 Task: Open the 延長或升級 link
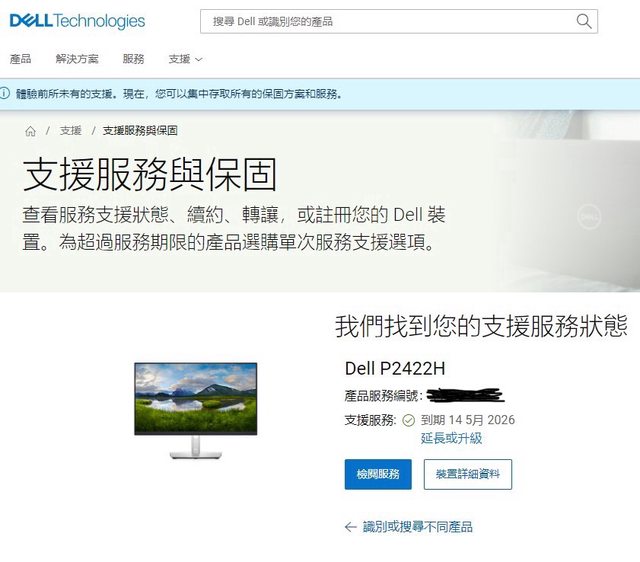coord(451,438)
